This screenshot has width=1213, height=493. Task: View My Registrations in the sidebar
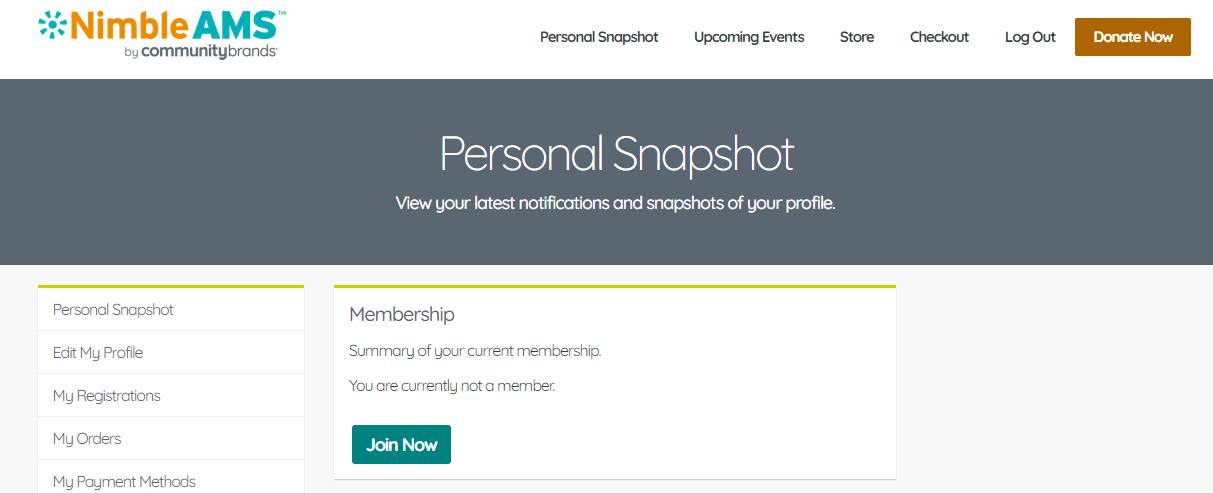(x=107, y=396)
